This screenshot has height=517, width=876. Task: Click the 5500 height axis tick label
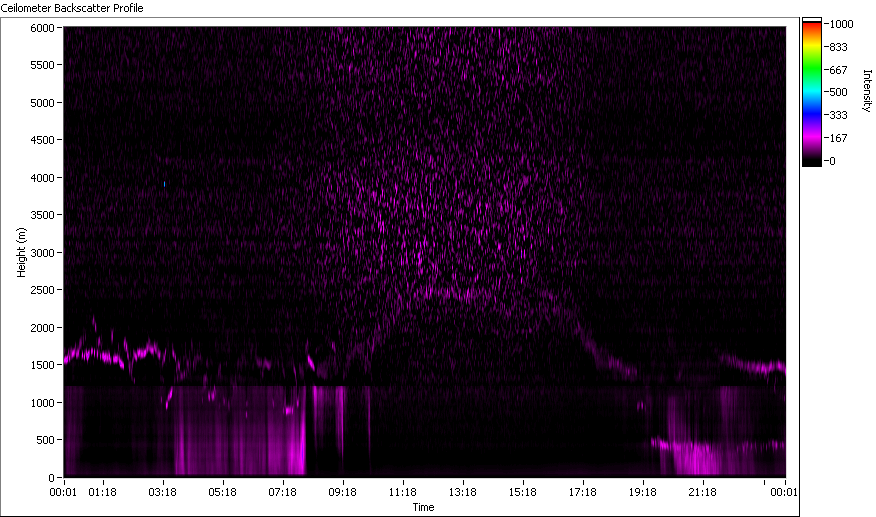(42, 65)
